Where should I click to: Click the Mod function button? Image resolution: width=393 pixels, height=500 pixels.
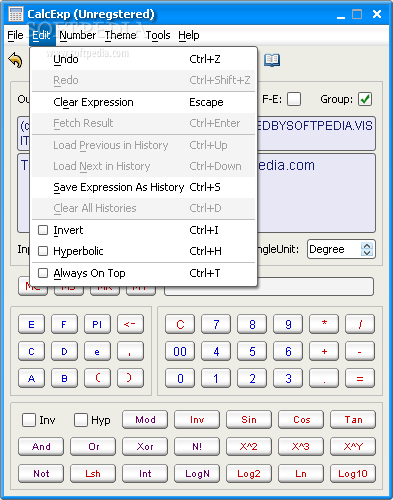[145, 420]
